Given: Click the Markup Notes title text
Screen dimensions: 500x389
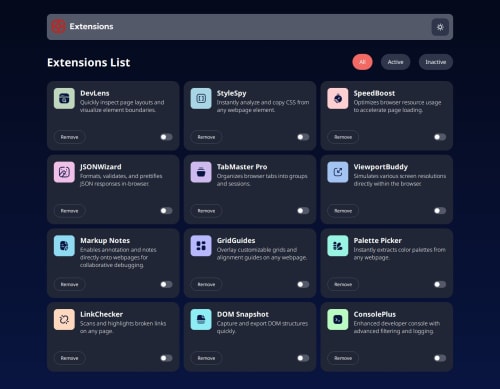Looking at the screenshot, I should [x=105, y=241].
